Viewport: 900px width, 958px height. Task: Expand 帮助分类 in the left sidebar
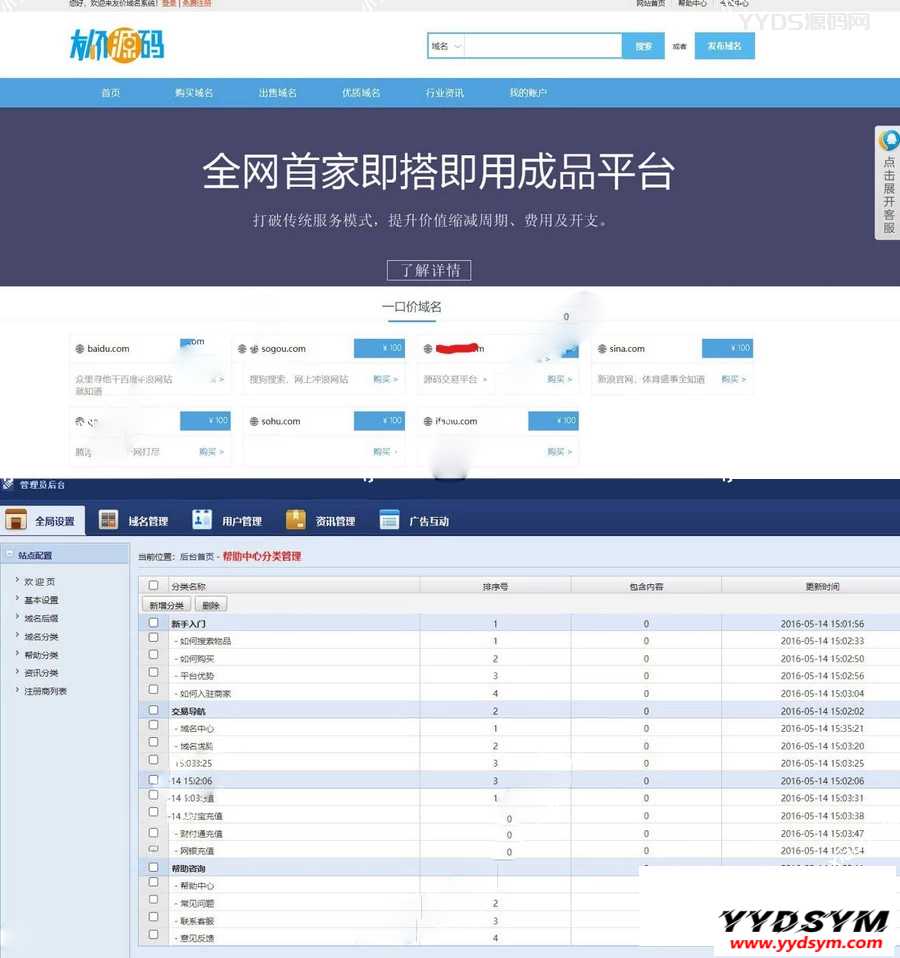(x=41, y=655)
